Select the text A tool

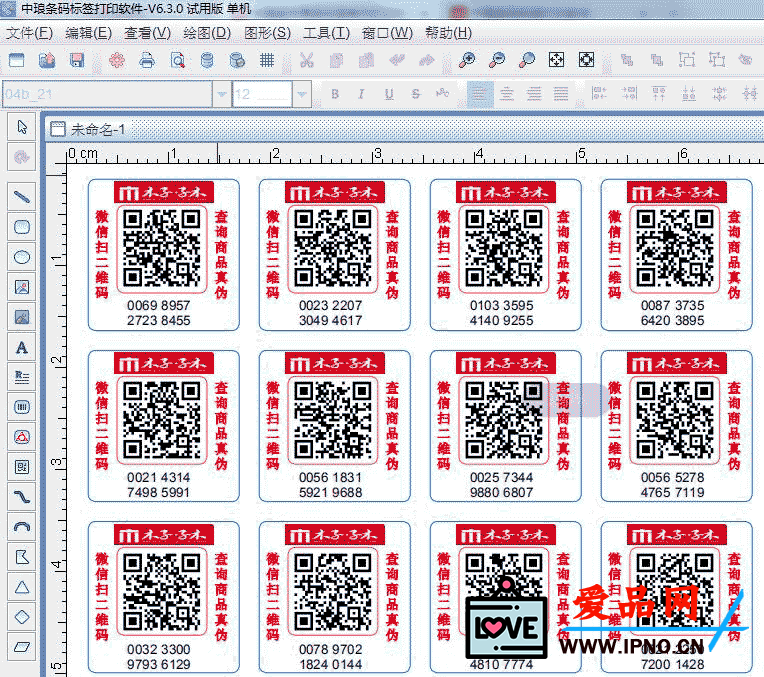pos(22,347)
